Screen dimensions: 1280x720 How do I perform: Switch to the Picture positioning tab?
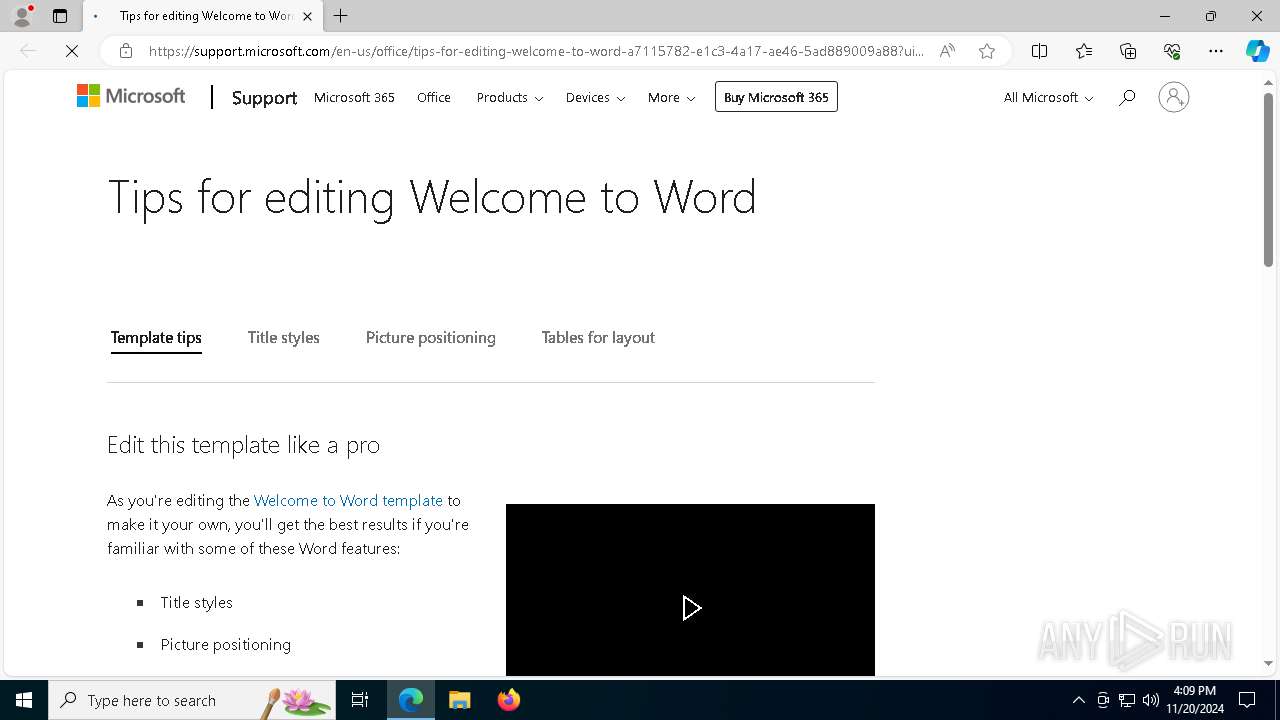pos(430,338)
